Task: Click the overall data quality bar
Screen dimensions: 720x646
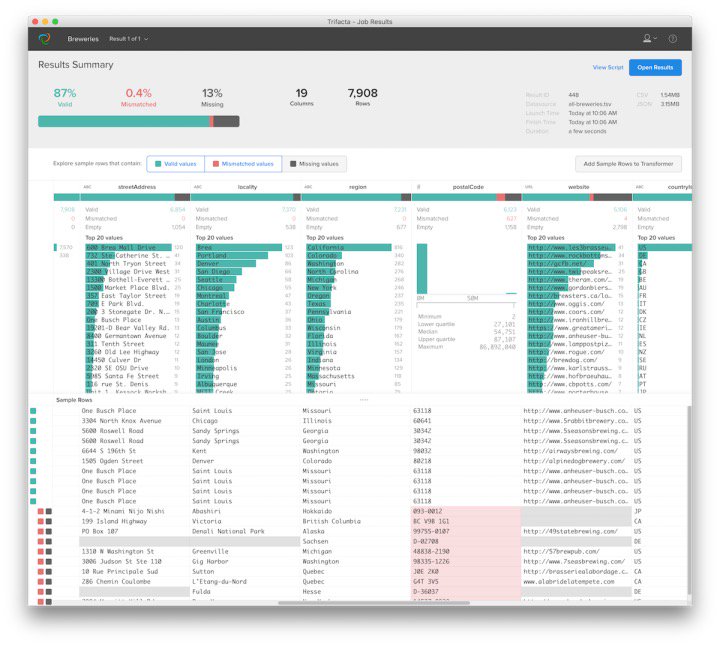Action: point(139,121)
